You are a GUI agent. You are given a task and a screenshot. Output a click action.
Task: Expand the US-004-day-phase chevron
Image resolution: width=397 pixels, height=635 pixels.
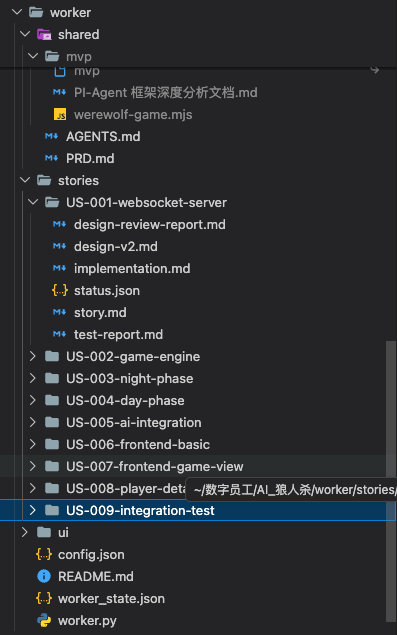coord(33,400)
